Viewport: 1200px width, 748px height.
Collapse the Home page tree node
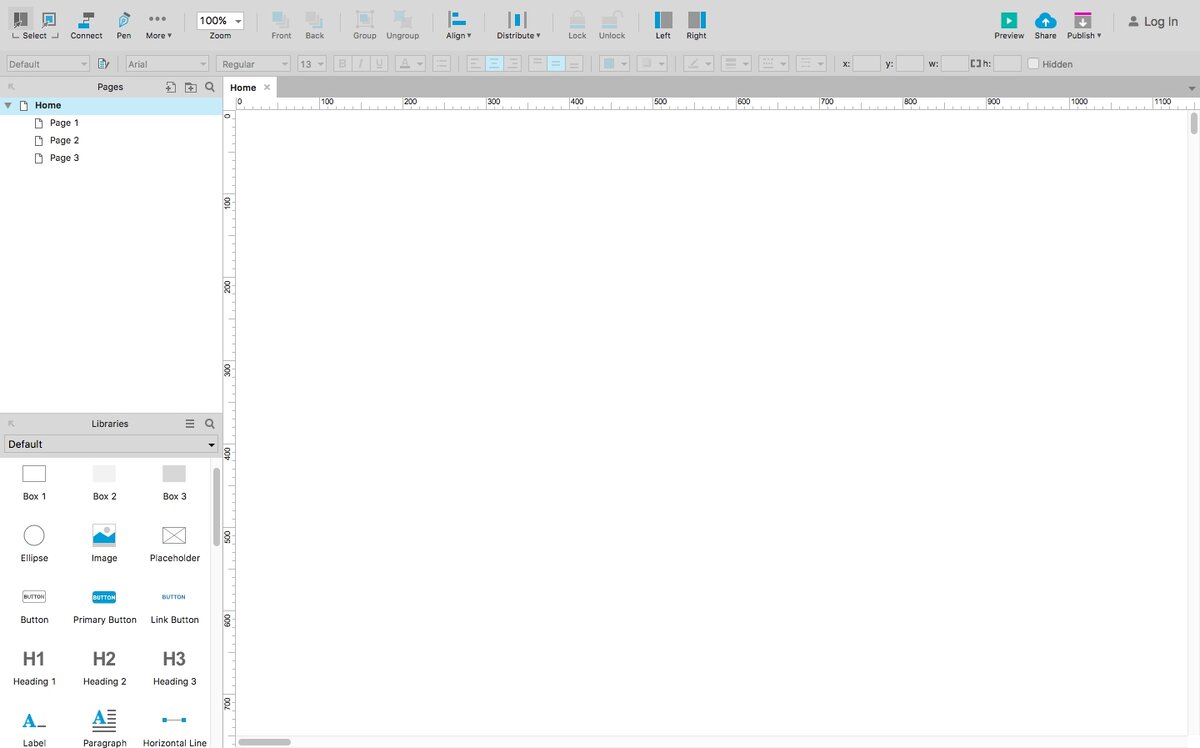click(x=8, y=105)
